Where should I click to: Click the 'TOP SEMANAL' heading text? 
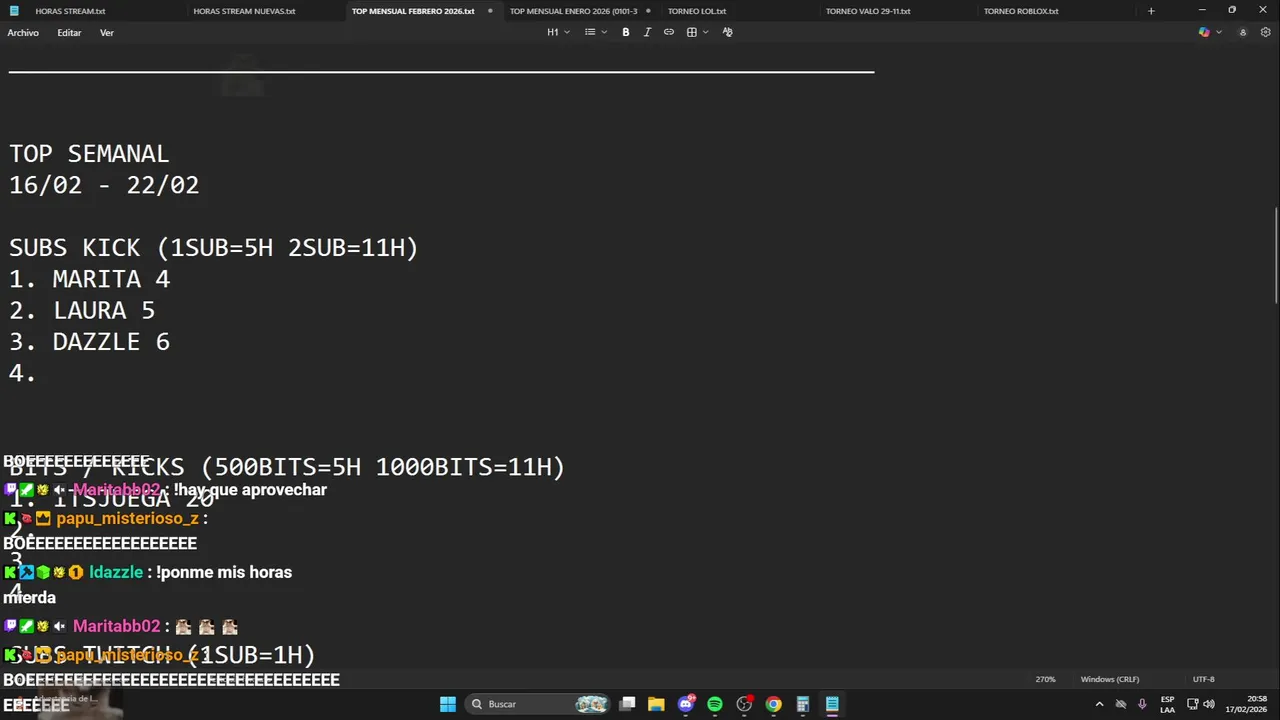coord(89,154)
